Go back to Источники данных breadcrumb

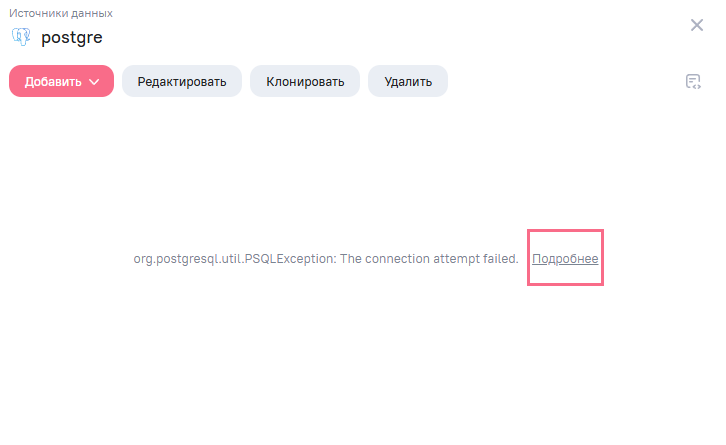60,14
